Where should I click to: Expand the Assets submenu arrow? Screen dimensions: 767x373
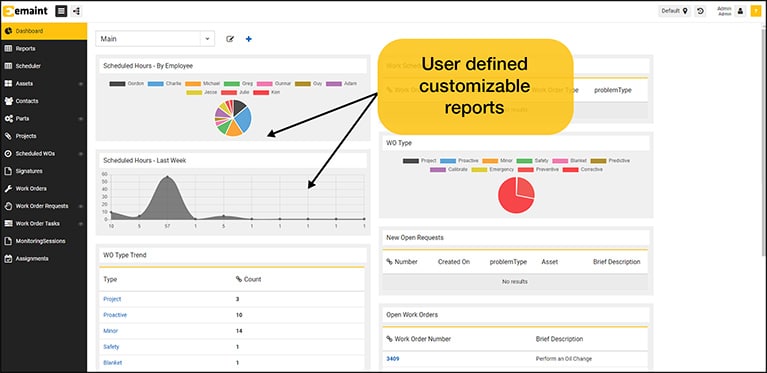(x=81, y=84)
